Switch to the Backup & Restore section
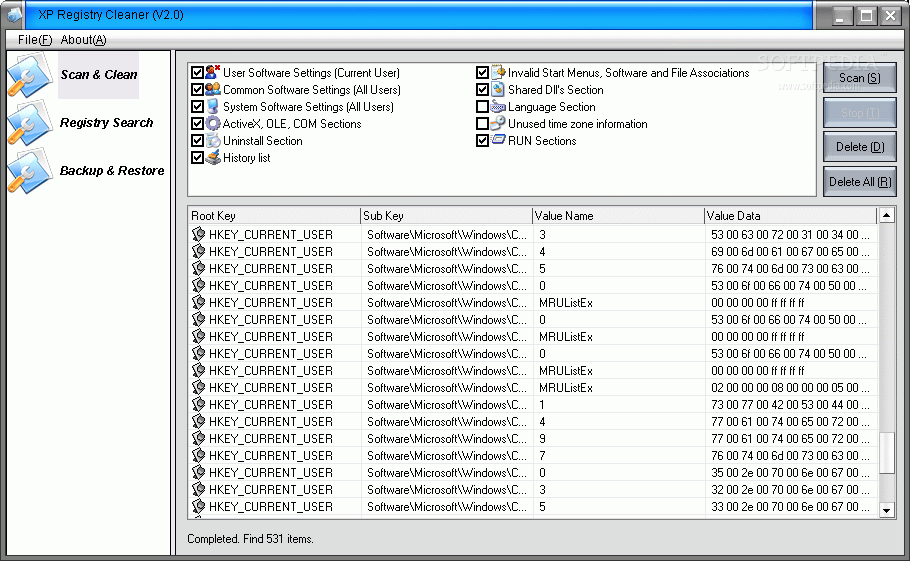 (x=112, y=171)
